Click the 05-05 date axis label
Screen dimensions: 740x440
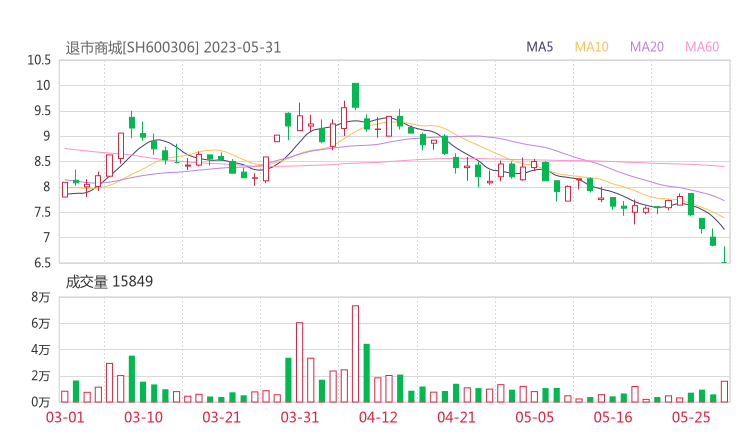(535, 417)
